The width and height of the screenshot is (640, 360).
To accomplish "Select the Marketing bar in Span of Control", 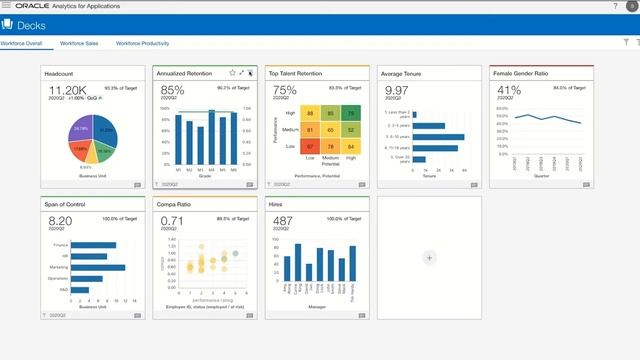I will pyautogui.click(x=98, y=268).
